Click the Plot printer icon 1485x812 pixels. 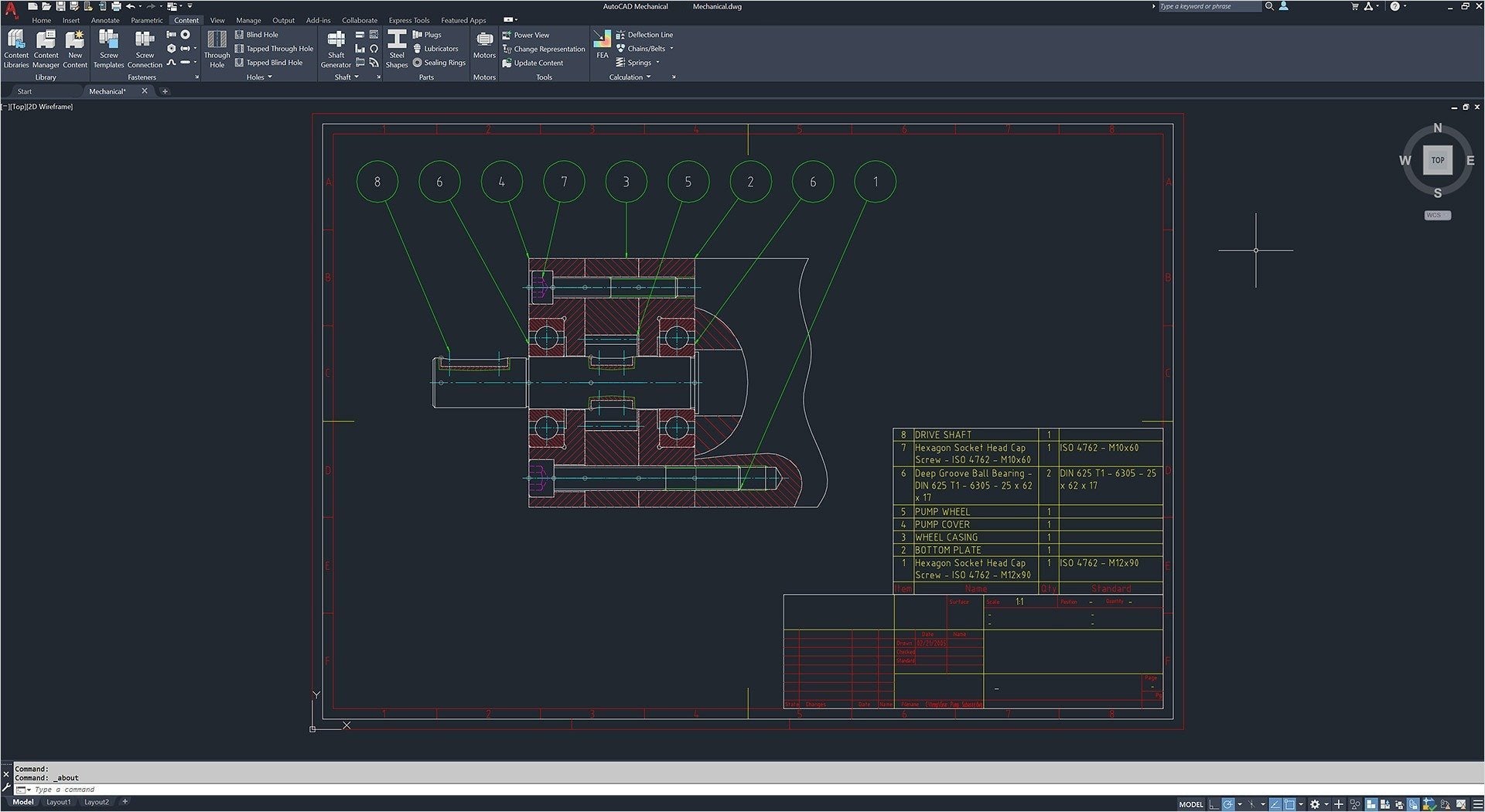[x=116, y=6]
